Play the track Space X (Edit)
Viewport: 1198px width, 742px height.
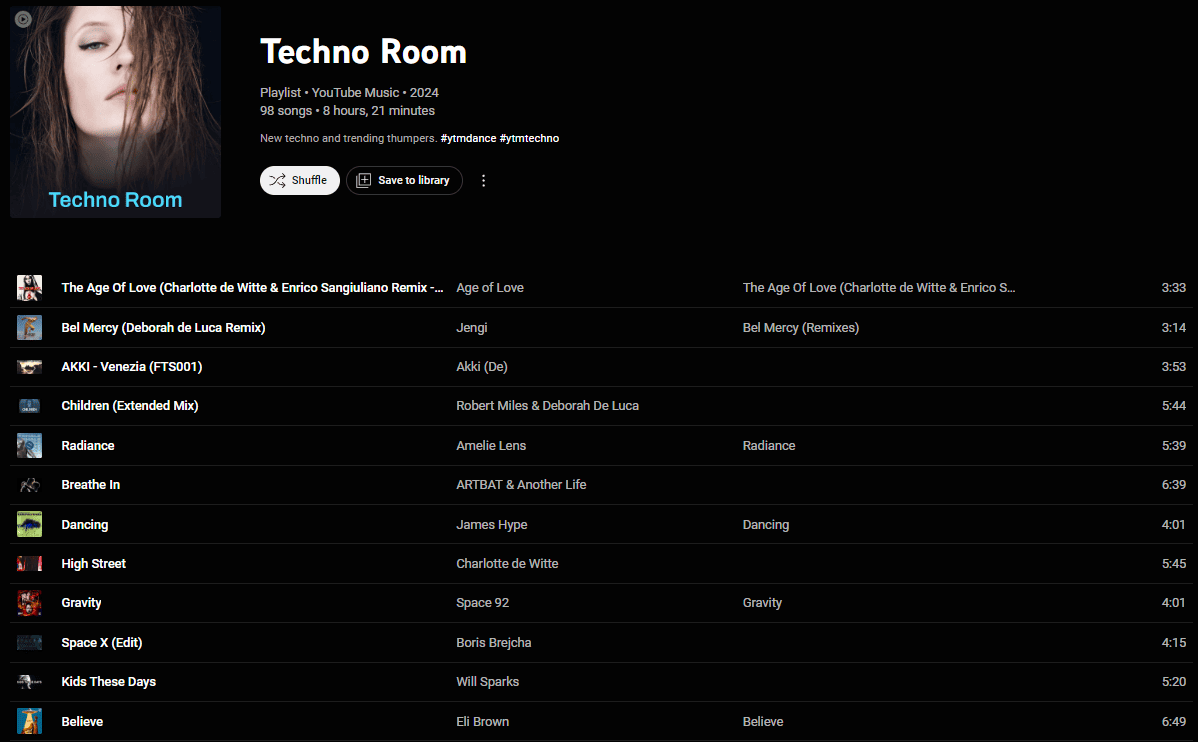pyautogui.click(x=101, y=642)
